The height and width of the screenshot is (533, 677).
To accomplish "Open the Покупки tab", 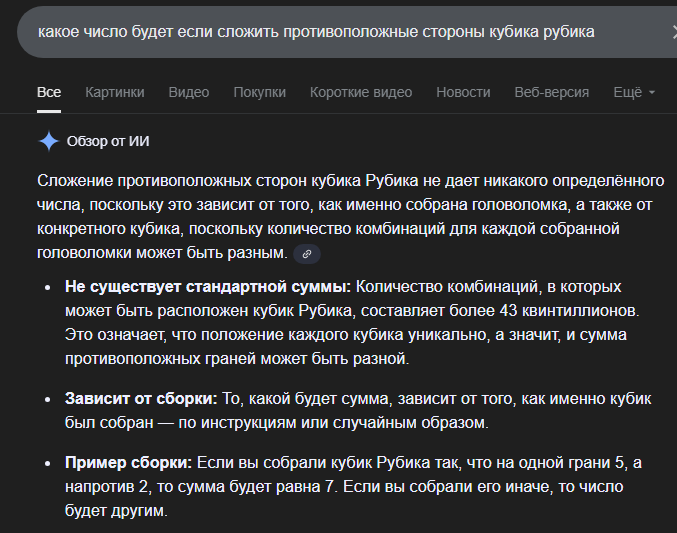I will tap(259, 92).
